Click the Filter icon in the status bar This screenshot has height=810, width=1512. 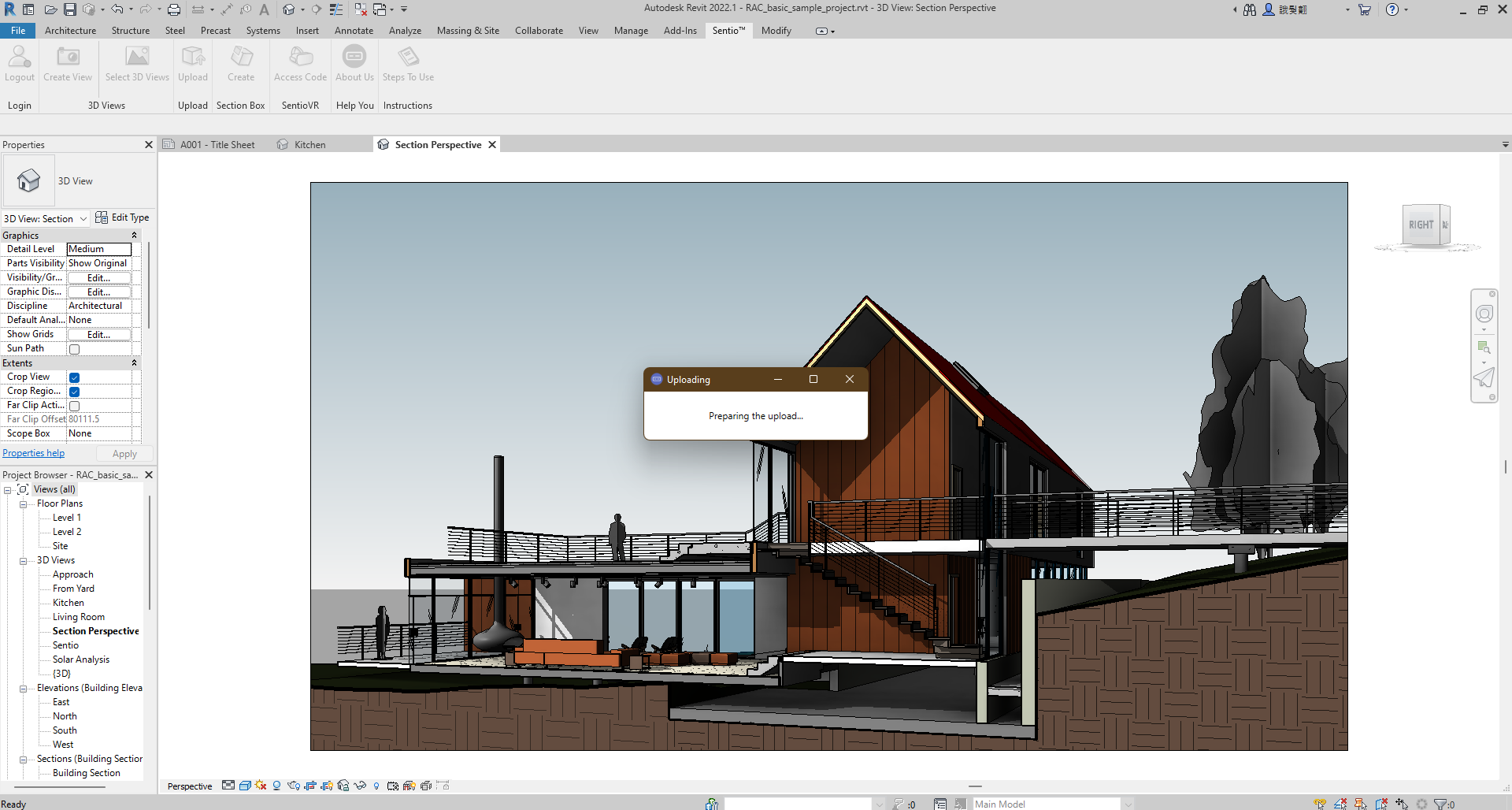click(x=1441, y=804)
